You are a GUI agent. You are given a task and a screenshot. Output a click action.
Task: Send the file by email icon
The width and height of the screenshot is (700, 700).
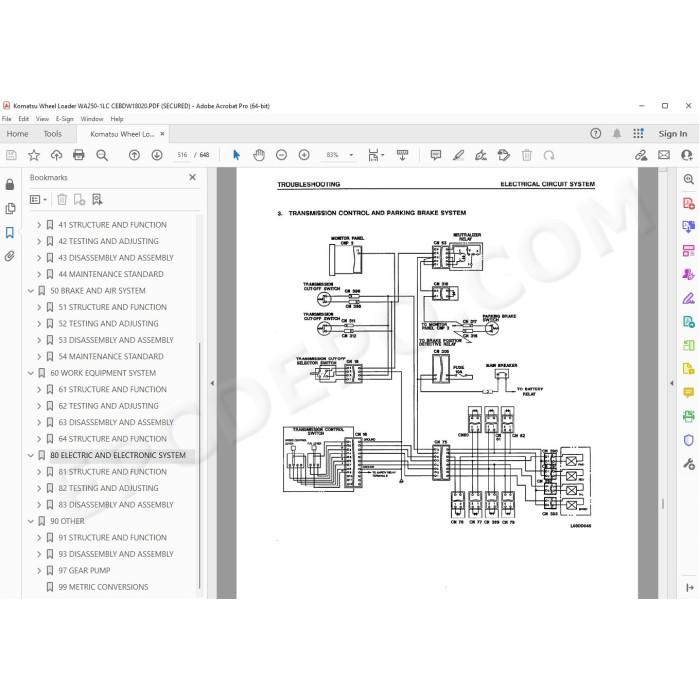[x=664, y=155]
